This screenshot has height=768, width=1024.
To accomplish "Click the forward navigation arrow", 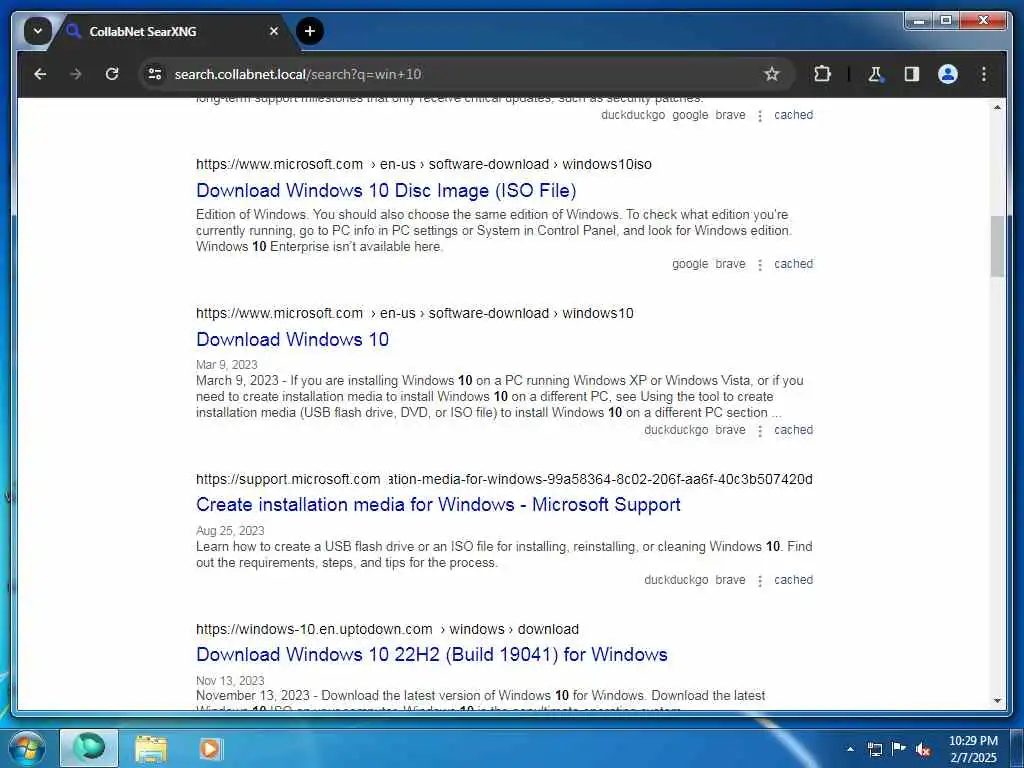I will coord(76,74).
